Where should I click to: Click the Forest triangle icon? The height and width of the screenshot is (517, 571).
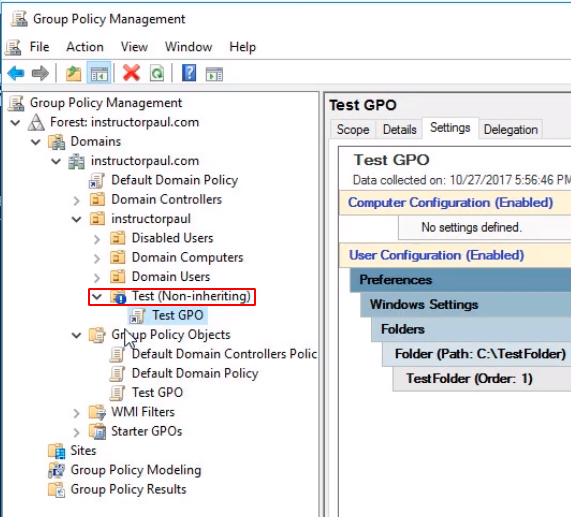[36, 122]
